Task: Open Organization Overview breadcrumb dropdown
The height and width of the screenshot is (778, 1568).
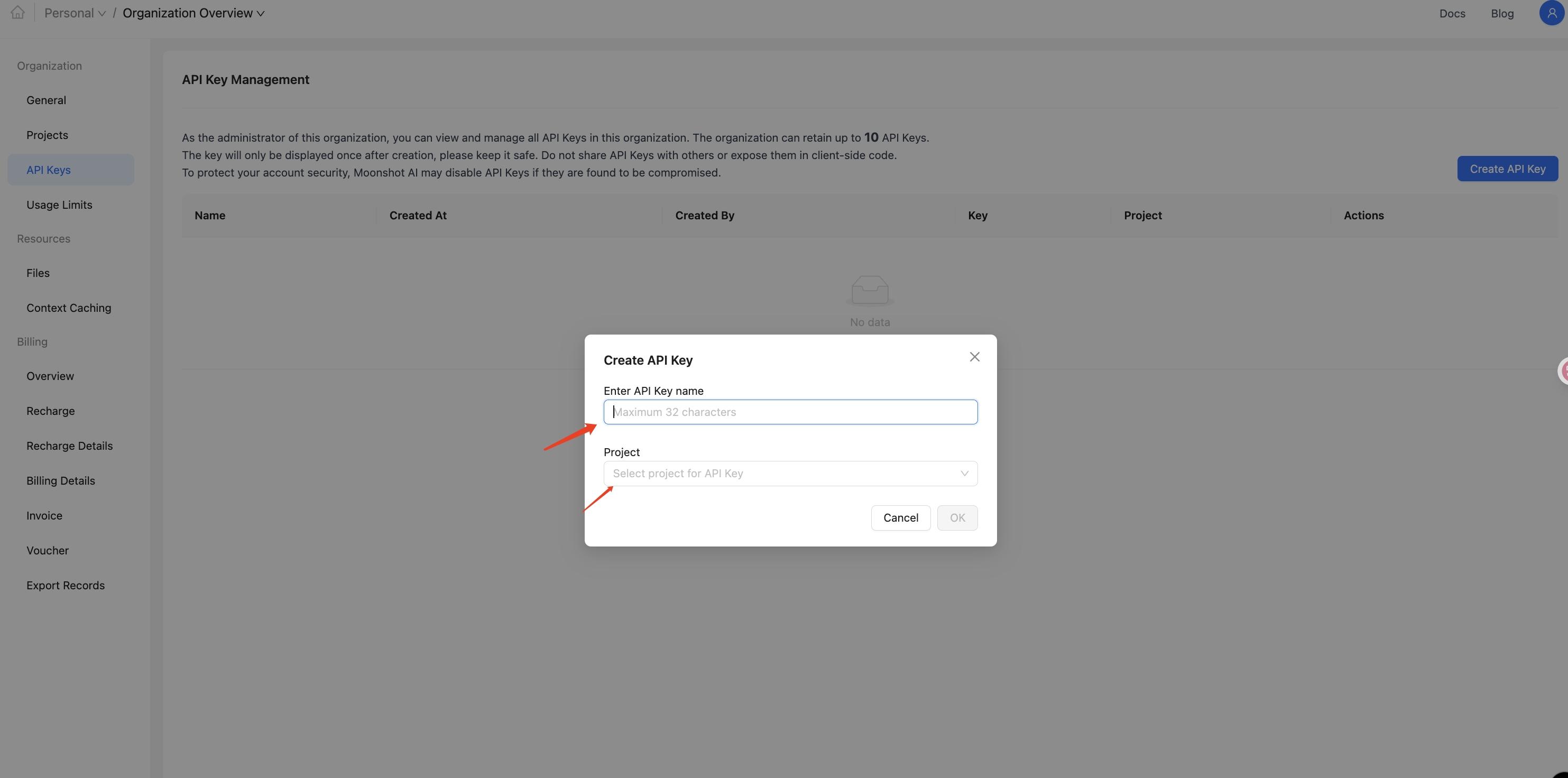Action: coord(193,13)
